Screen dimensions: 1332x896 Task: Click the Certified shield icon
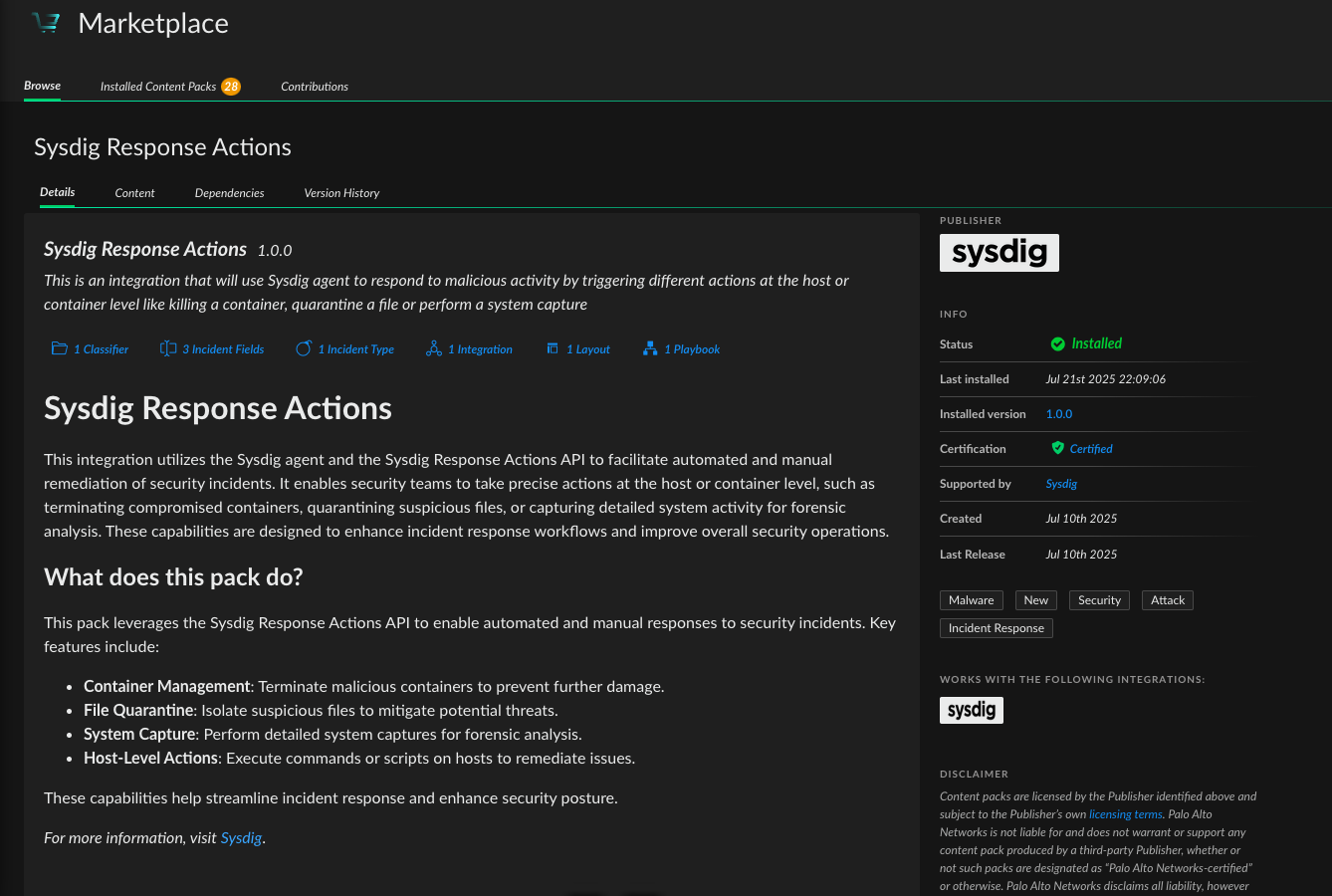(x=1058, y=448)
